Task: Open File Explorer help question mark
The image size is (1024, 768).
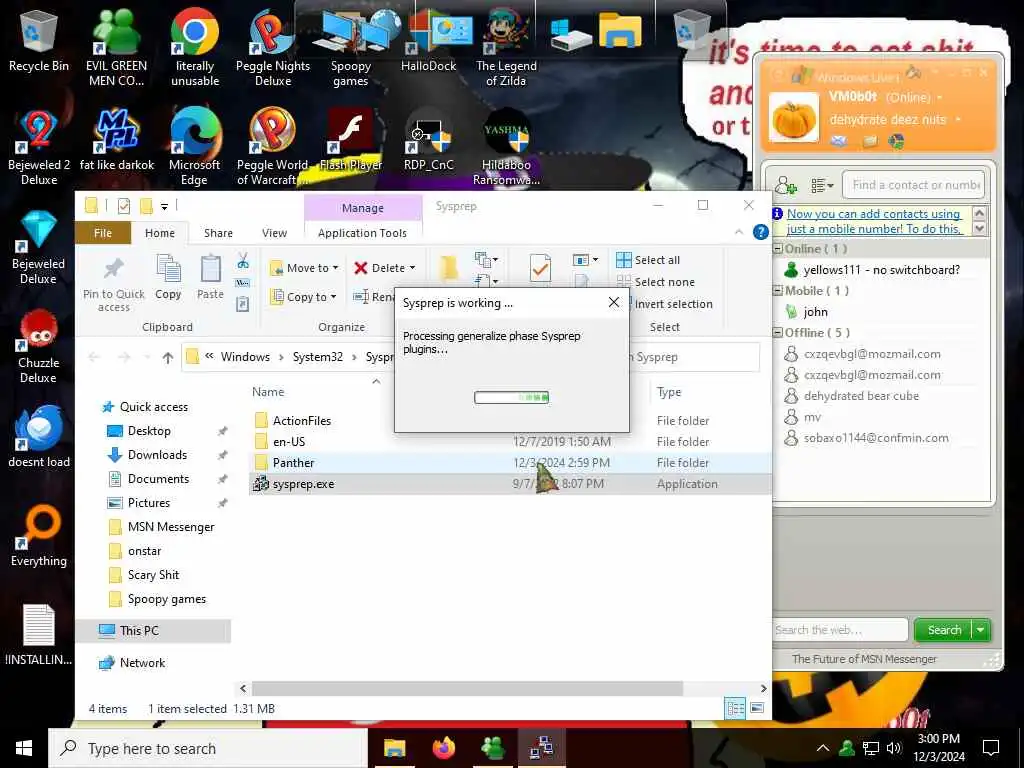Action: (760, 232)
